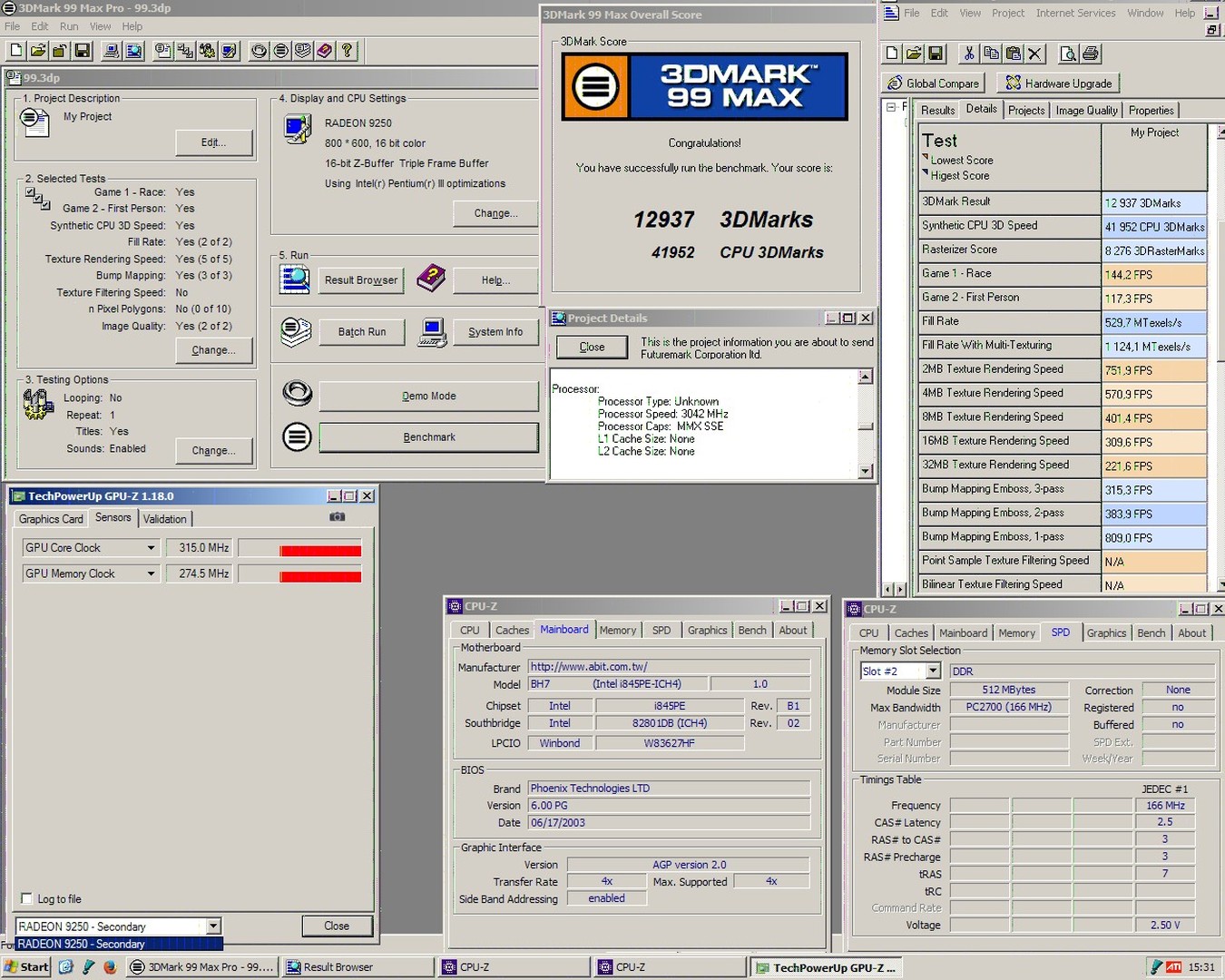Click Display settings monitor icon in 3DMark toolbar
This screenshot has height=980, width=1225.
[230, 51]
